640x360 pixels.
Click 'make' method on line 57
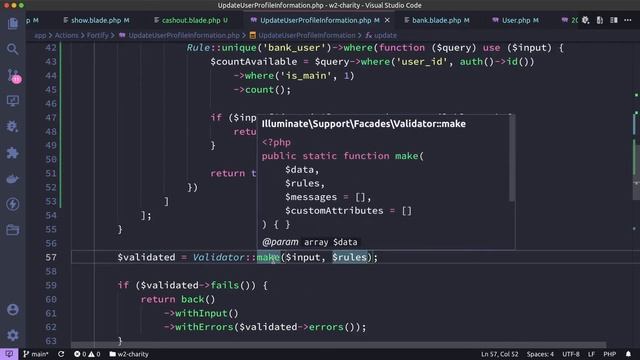268,257
